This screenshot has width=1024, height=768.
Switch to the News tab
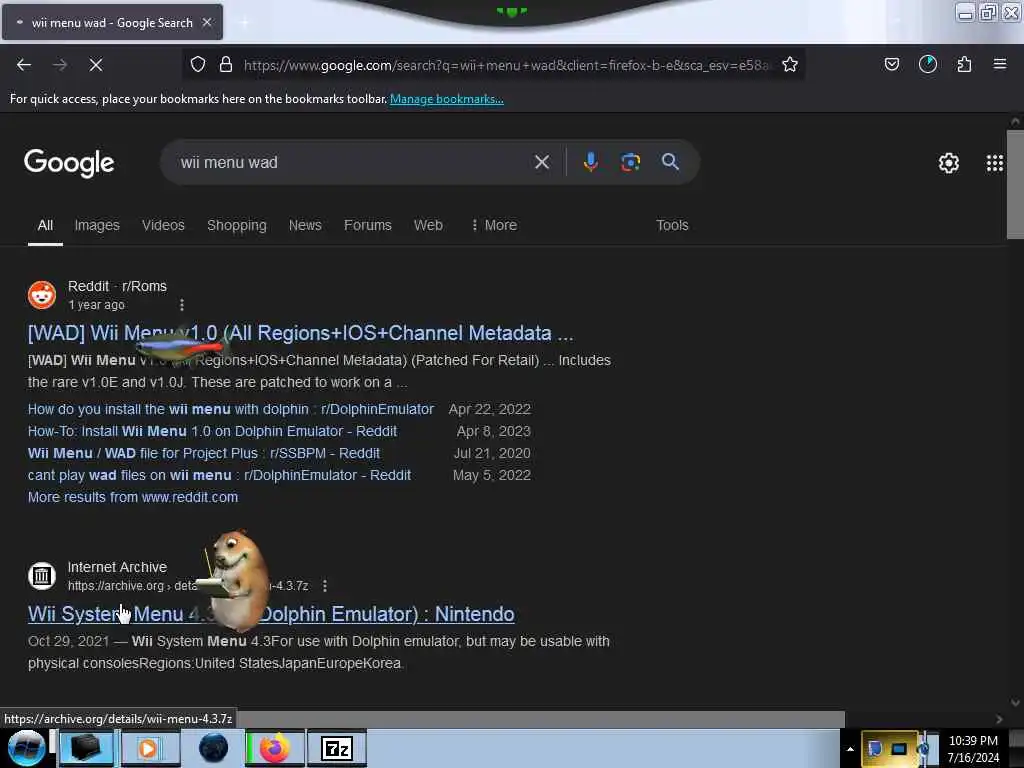coord(305,225)
